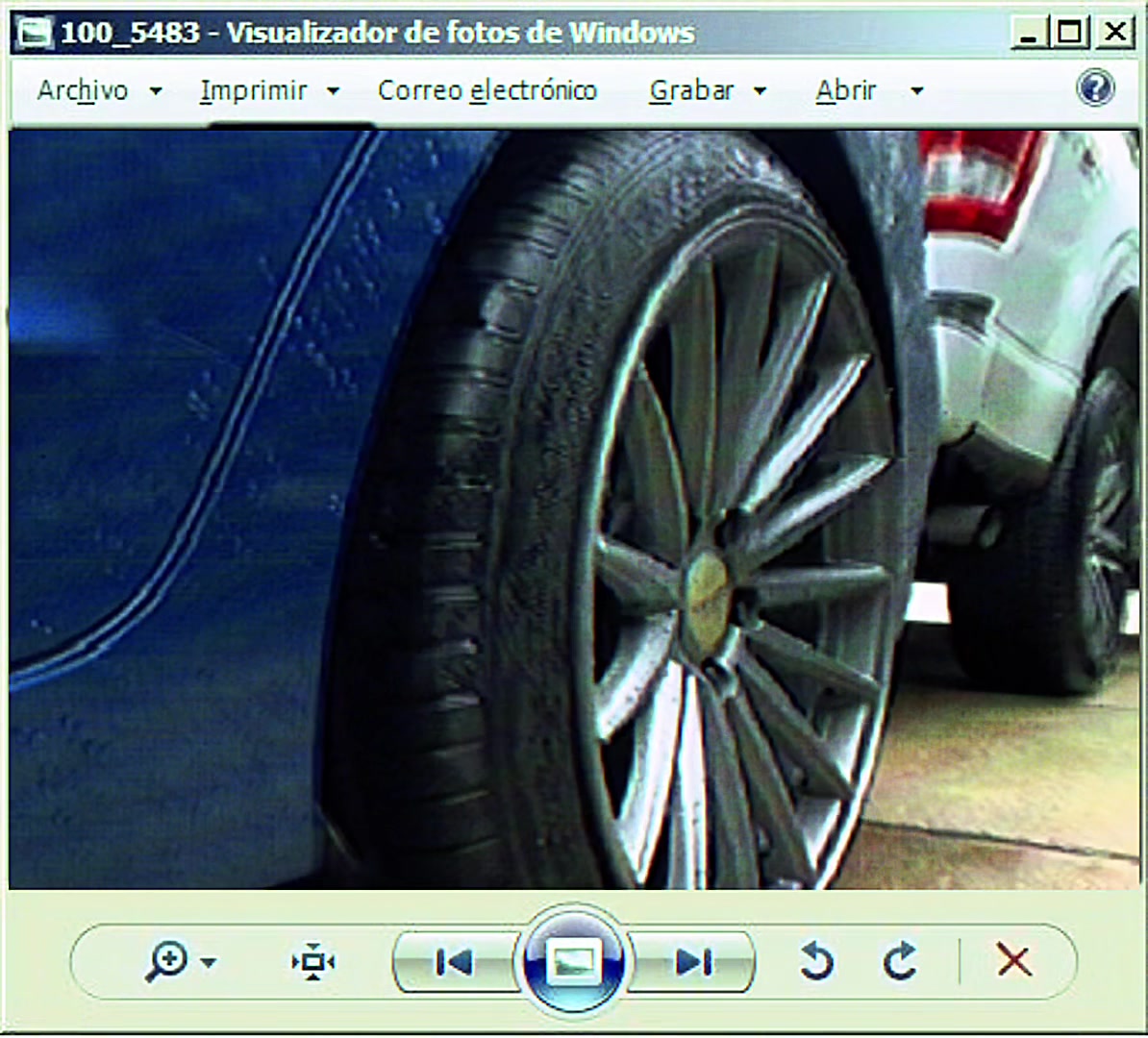
Task: Open the blue help question mark
Action: click(1095, 88)
